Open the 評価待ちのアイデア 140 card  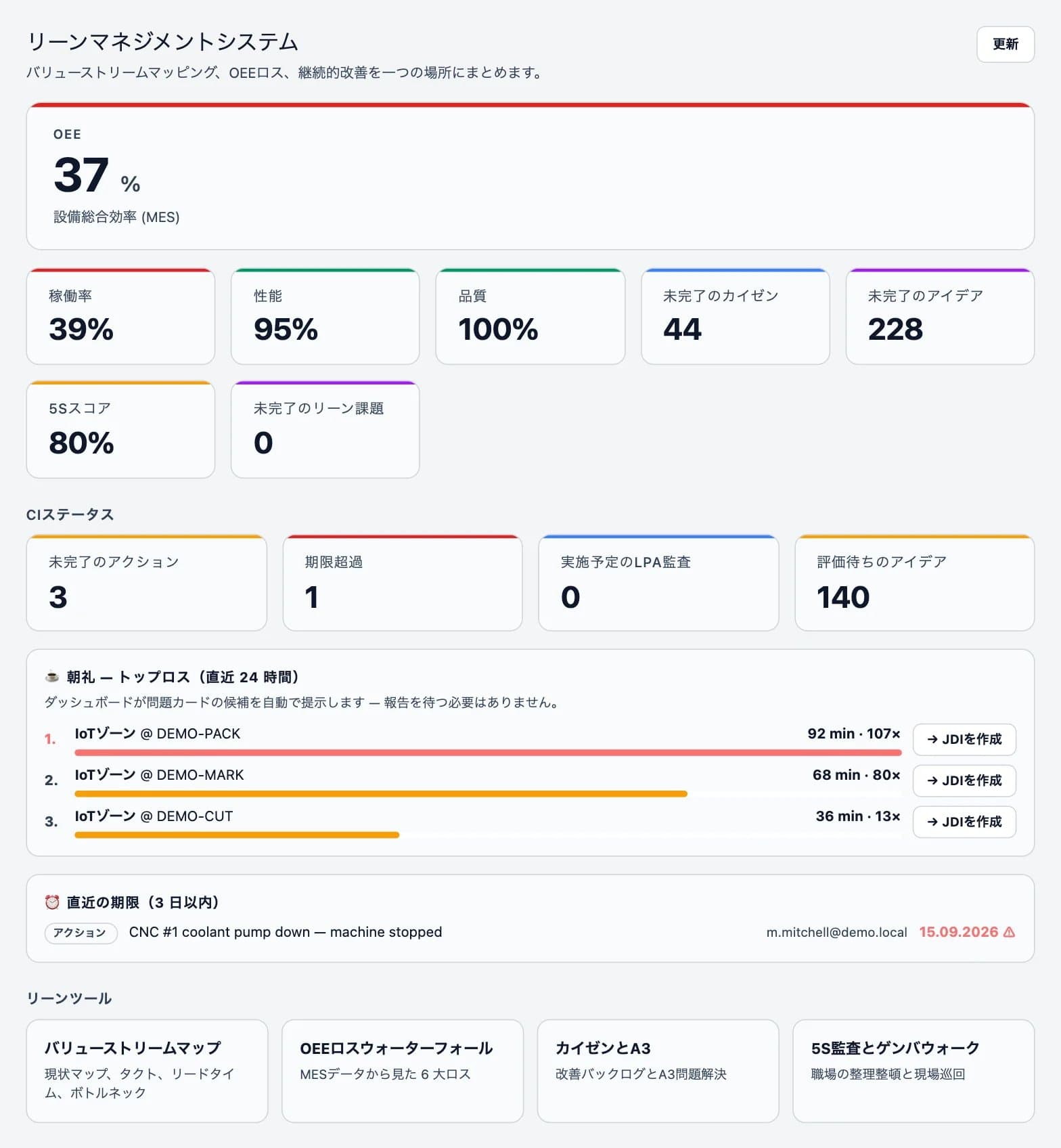pyautogui.click(x=915, y=583)
